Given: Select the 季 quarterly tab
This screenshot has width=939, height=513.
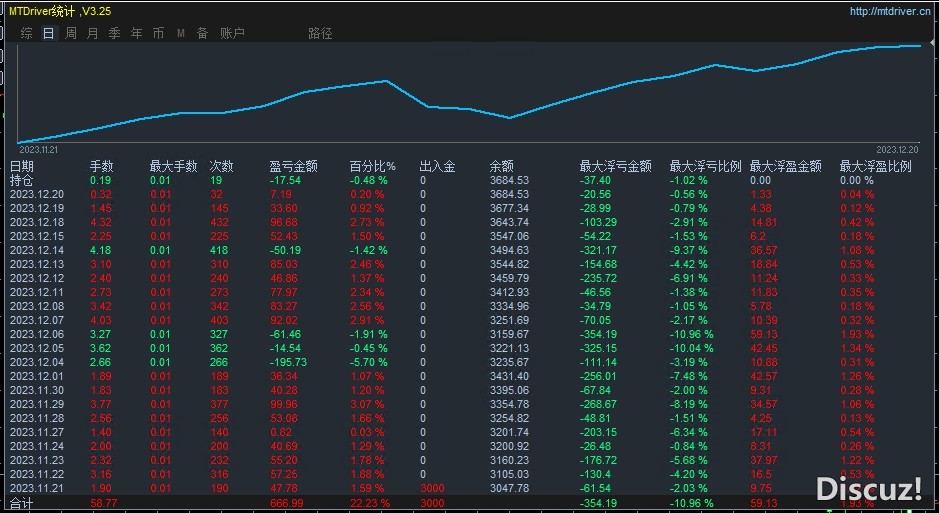Looking at the screenshot, I should click(114, 34).
